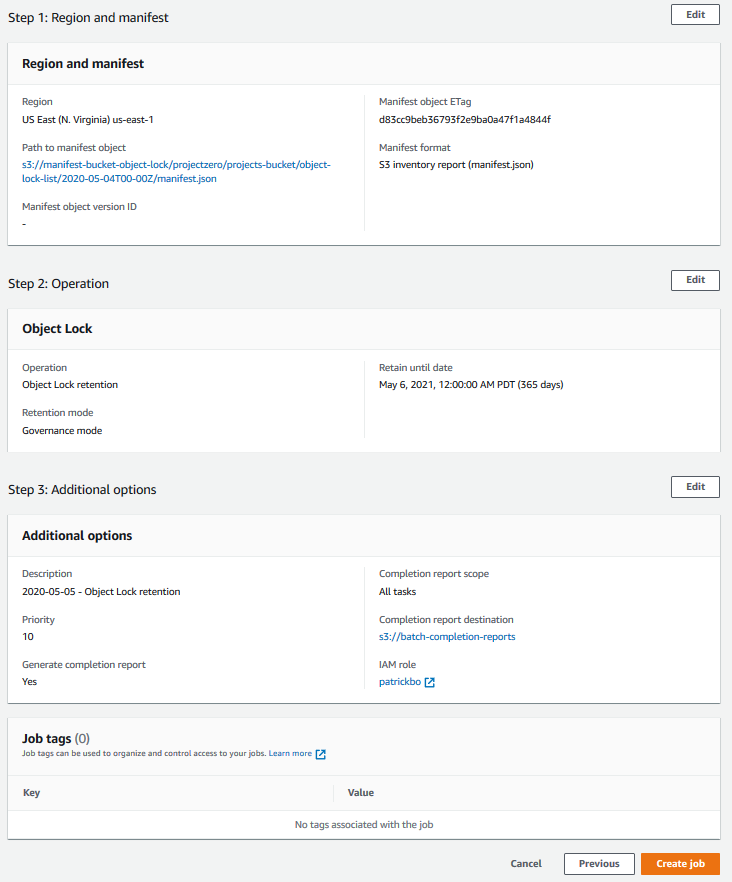Click the US East (N. Virginia) us-east-1 value
The height and width of the screenshot is (882, 732).
[x=88, y=119]
